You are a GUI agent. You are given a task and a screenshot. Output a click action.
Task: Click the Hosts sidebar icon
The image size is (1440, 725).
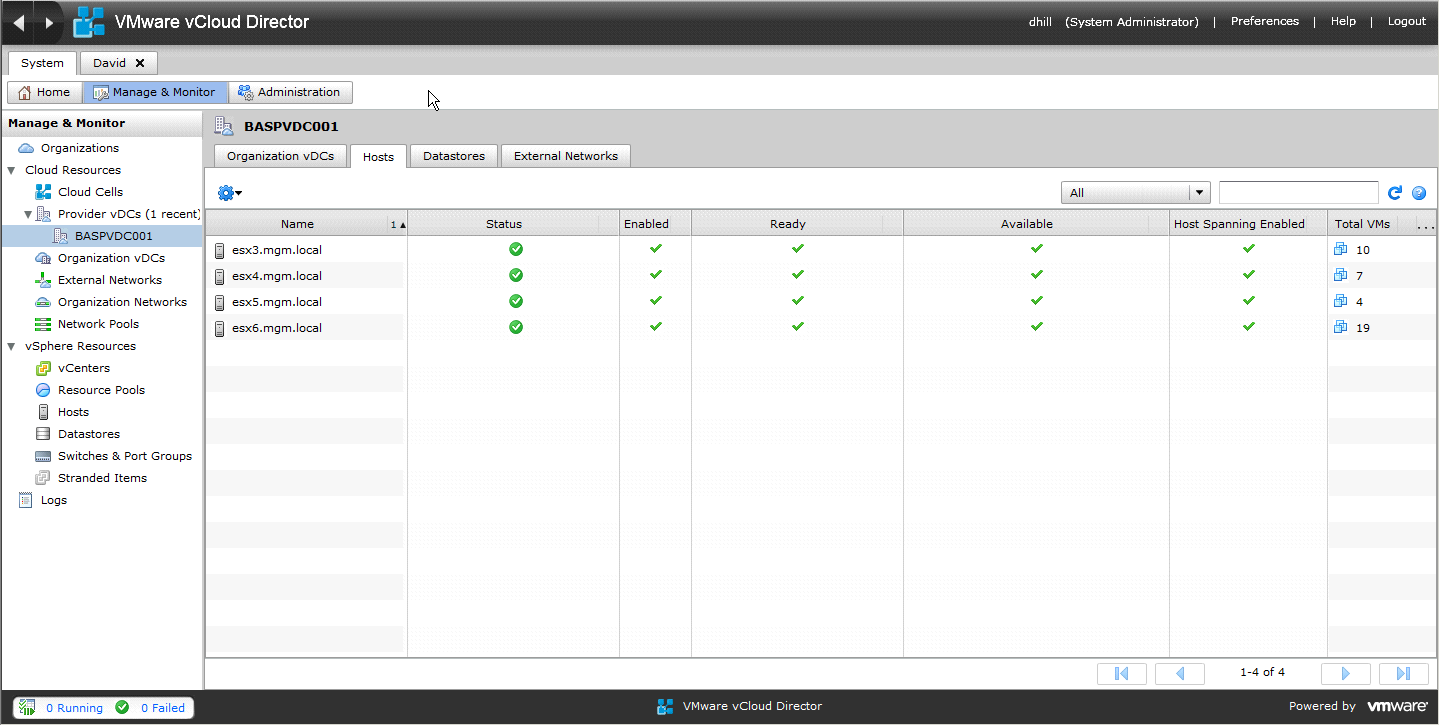(x=43, y=412)
